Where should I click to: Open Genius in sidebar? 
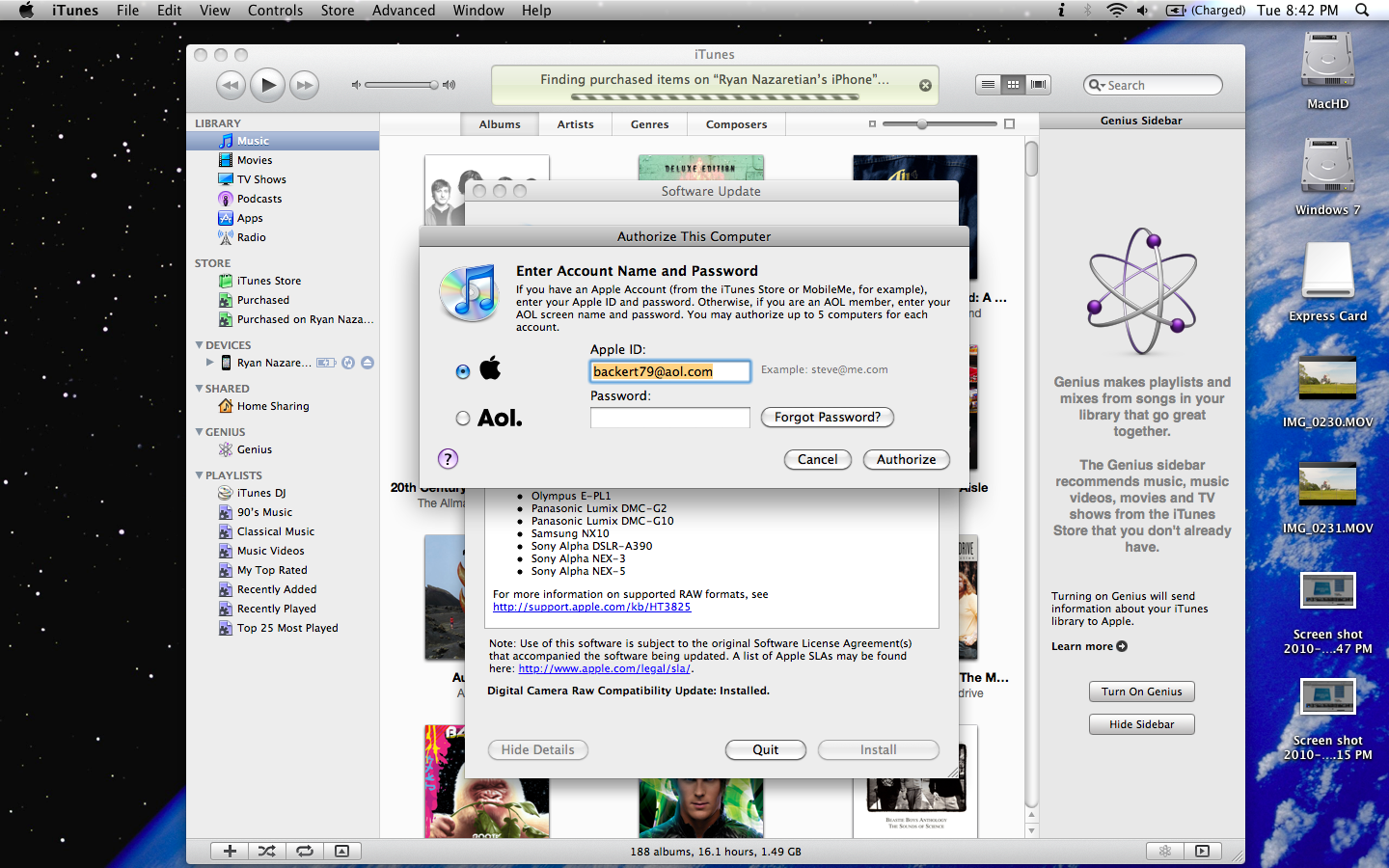(x=254, y=449)
